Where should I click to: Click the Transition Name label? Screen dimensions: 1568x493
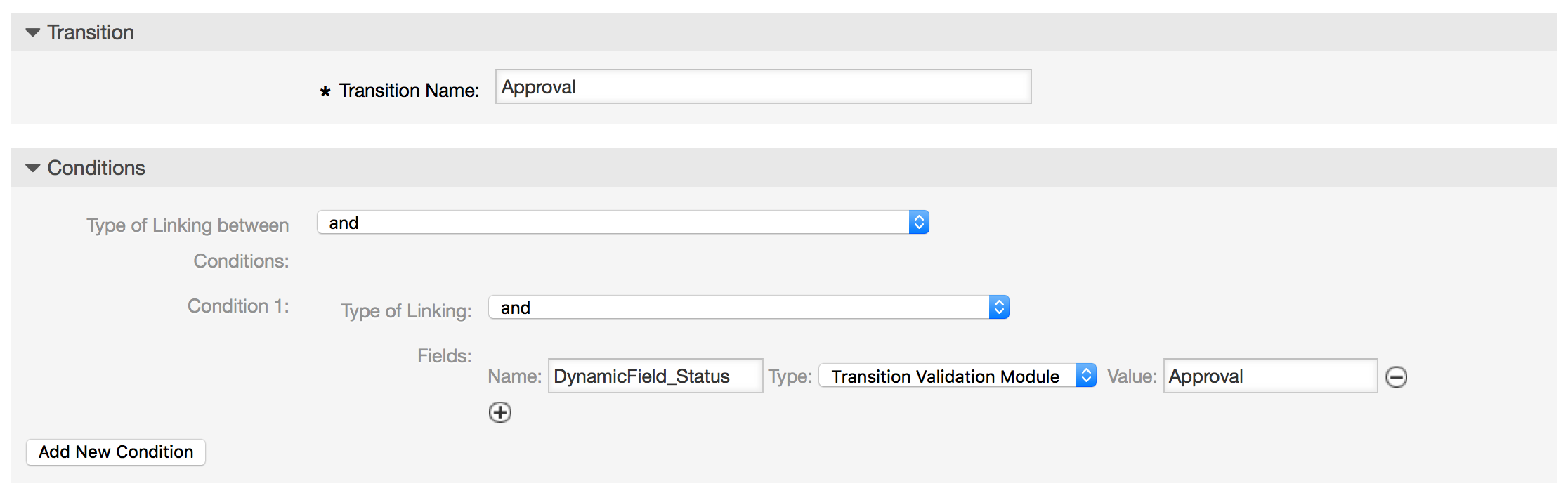point(409,91)
